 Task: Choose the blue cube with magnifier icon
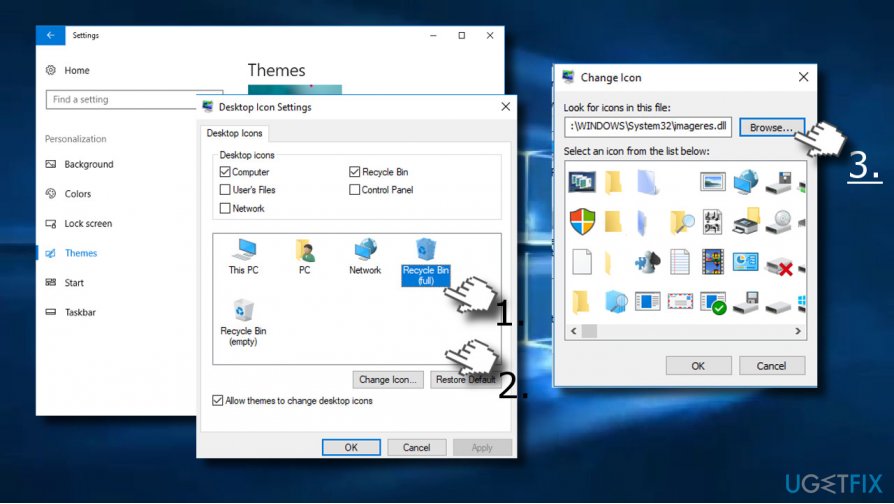(615, 302)
